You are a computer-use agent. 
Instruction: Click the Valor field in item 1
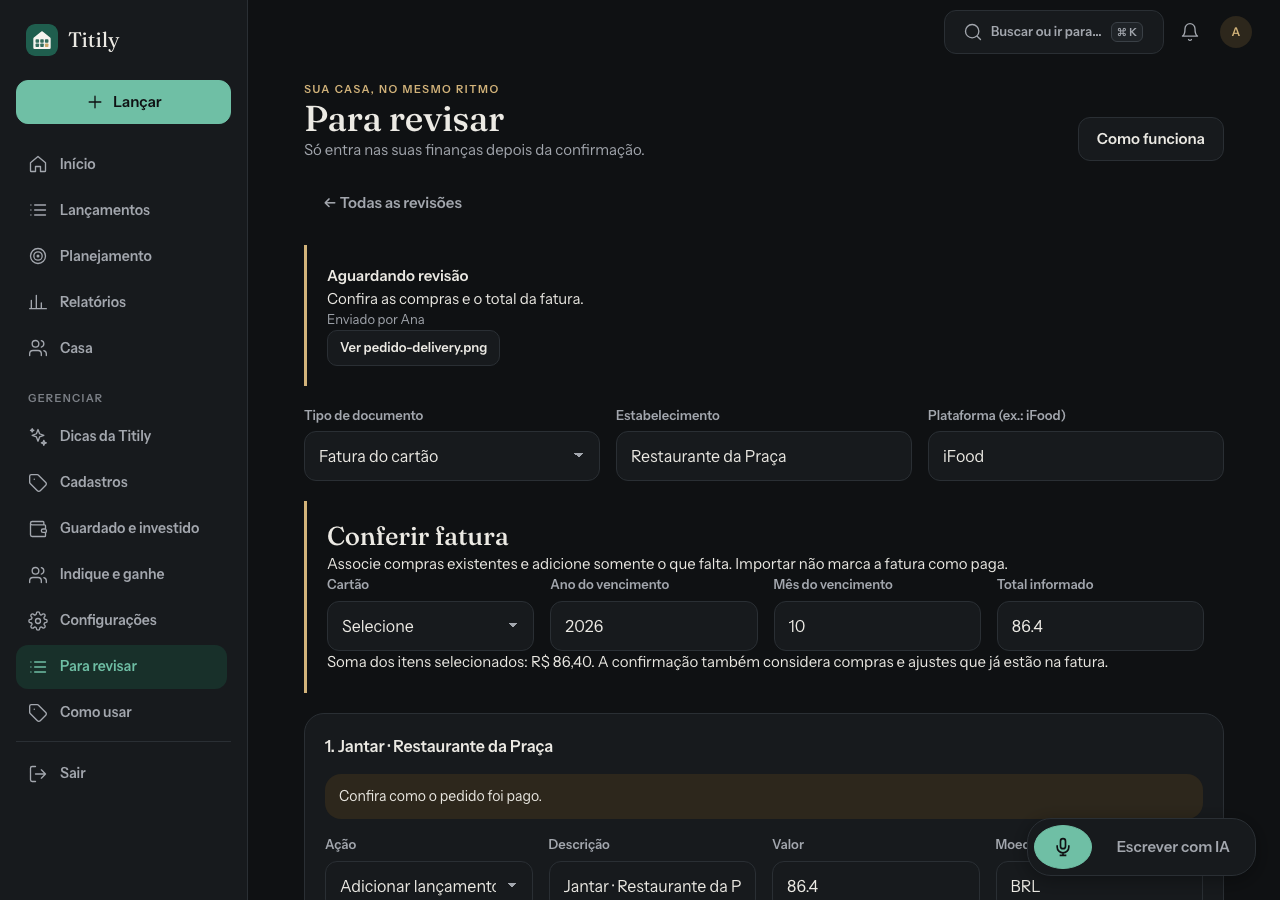876,881
